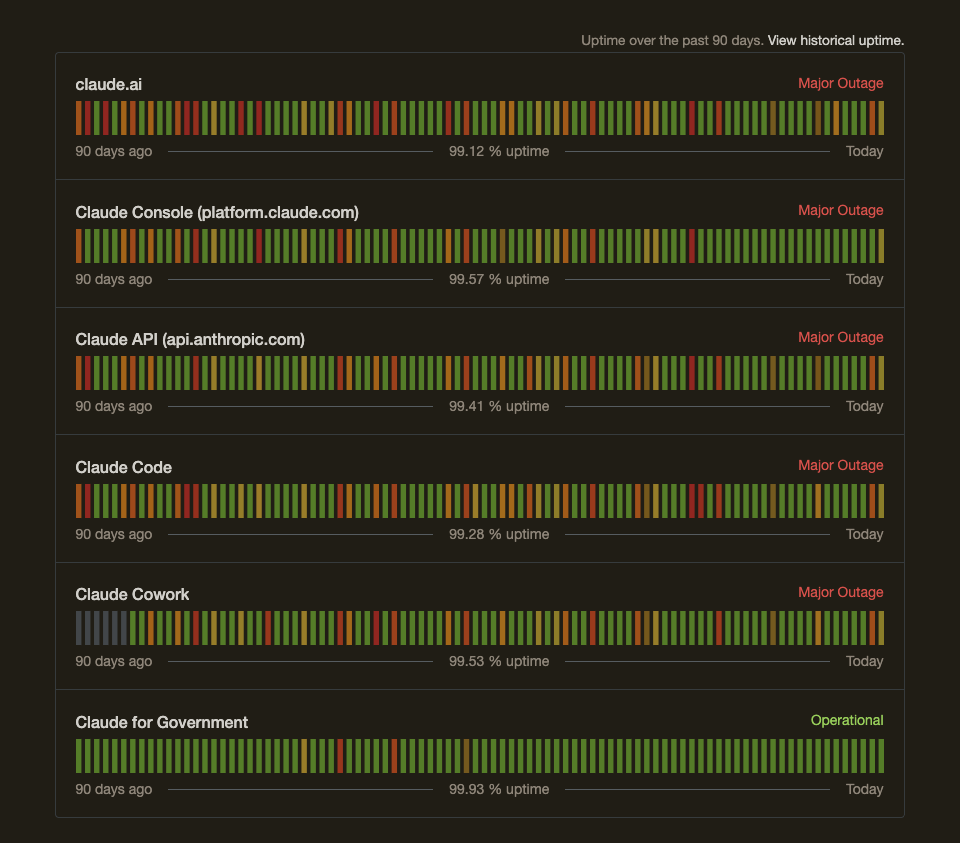This screenshot has width=960, height=843.
Task: Click the oldest day bar in Claude Console row
Action: click(78, 246)
